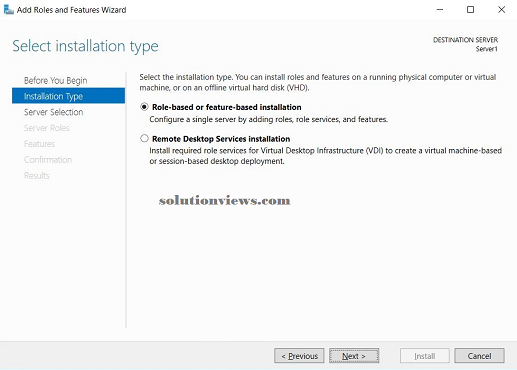Viewport: 517px width, 370px height.
Task: Click the Results step in sidebar
Action: pos(37,175)
